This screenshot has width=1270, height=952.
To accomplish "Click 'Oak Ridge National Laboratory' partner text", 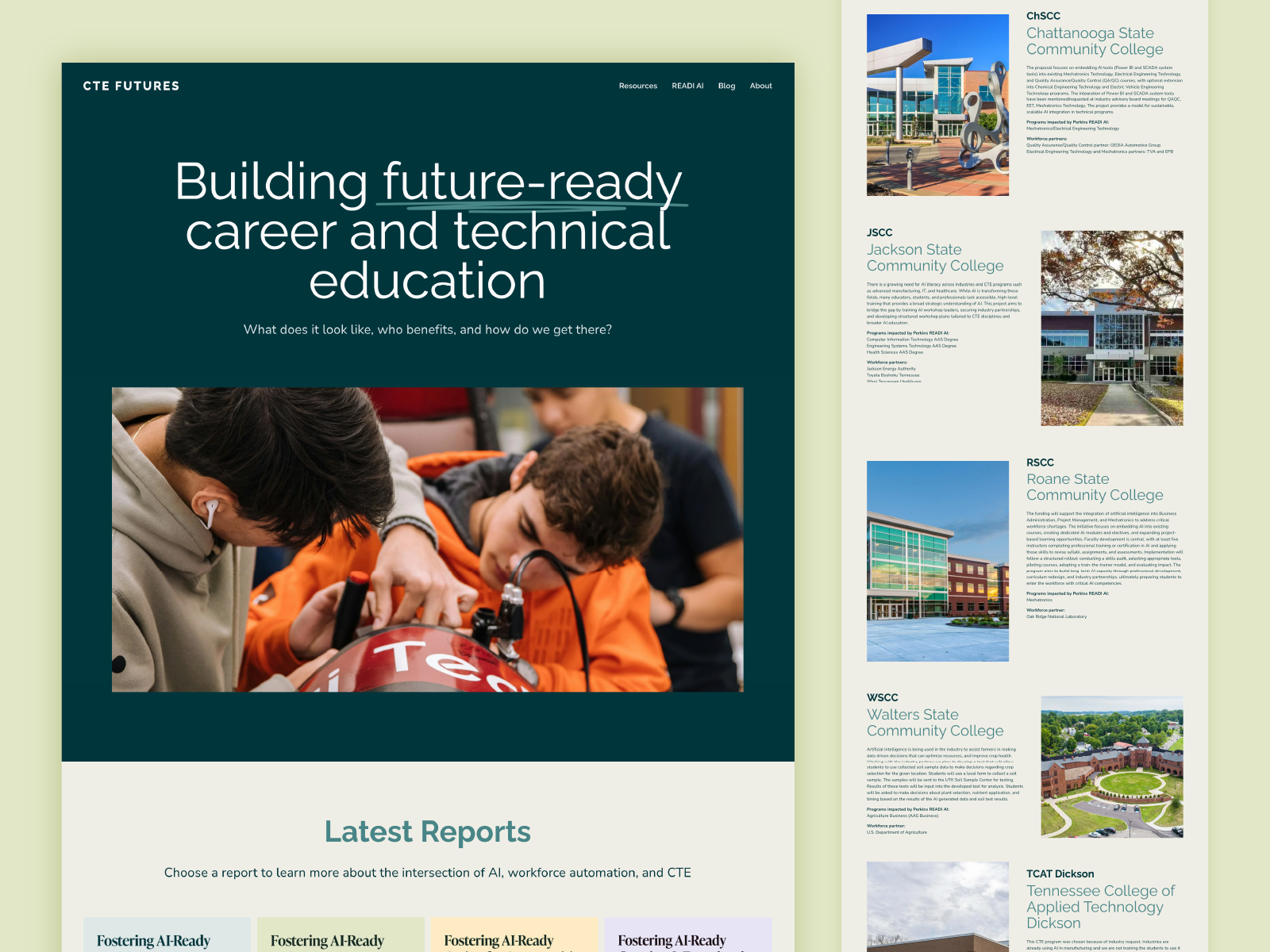I will [x=1056, y=616].
